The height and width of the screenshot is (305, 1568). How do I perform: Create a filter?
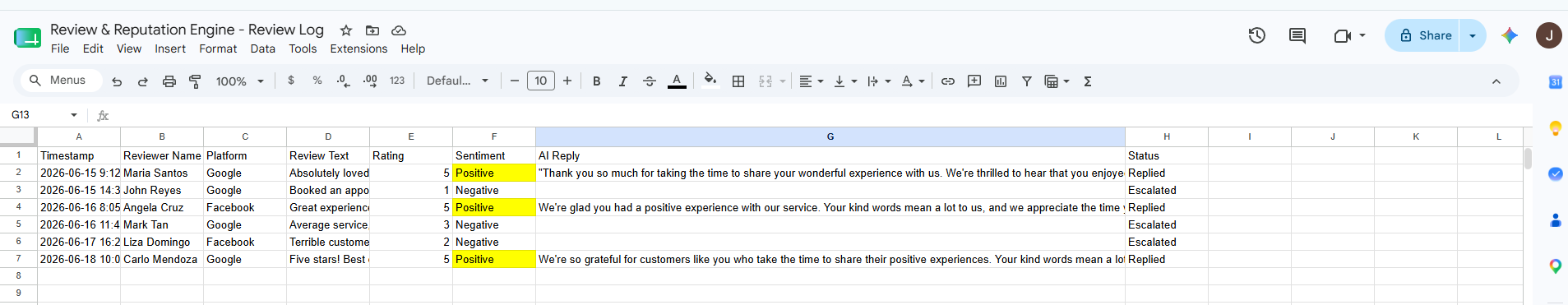point(1027,81)
